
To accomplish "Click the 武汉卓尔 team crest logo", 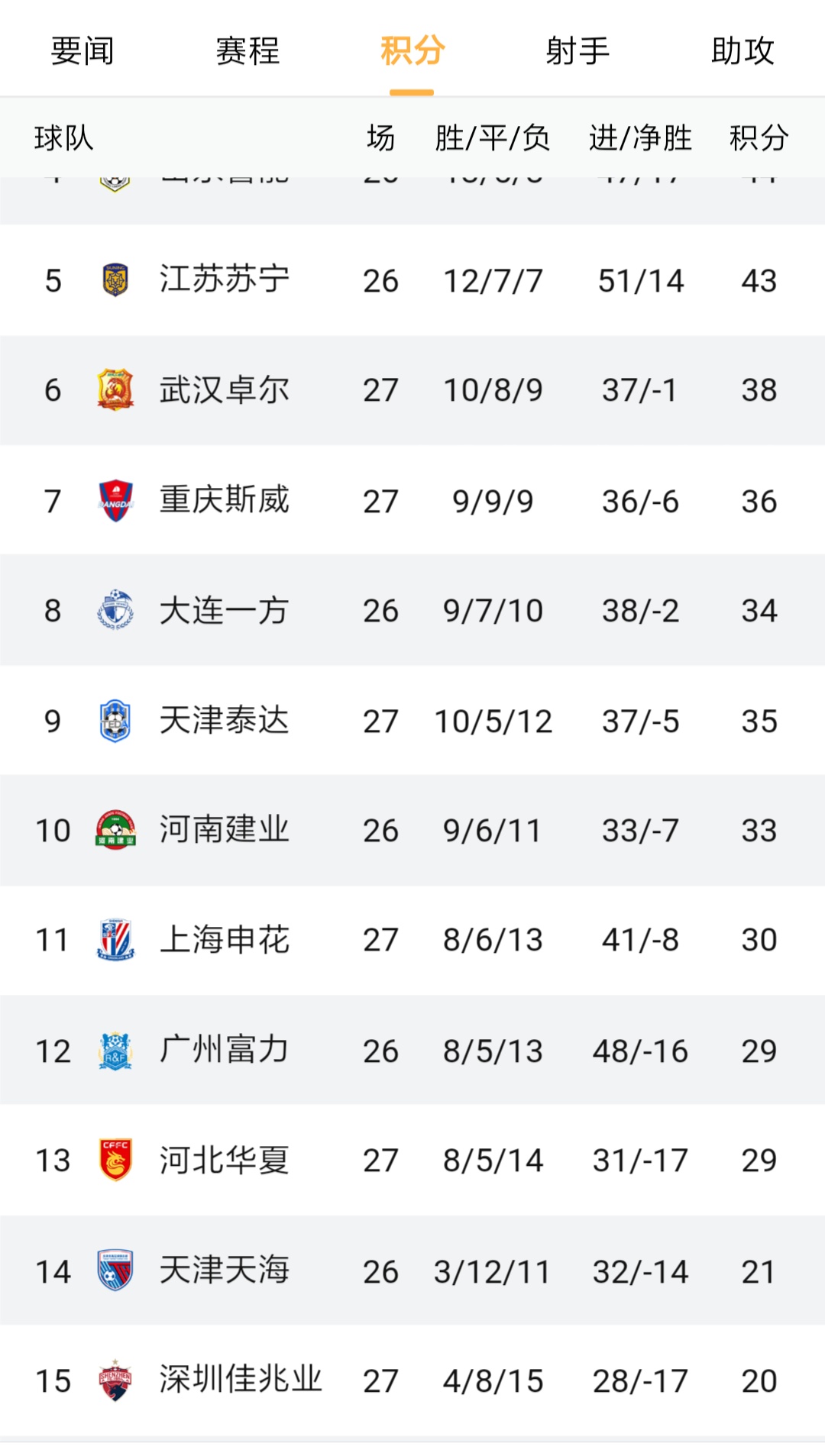I will (115, 389).
